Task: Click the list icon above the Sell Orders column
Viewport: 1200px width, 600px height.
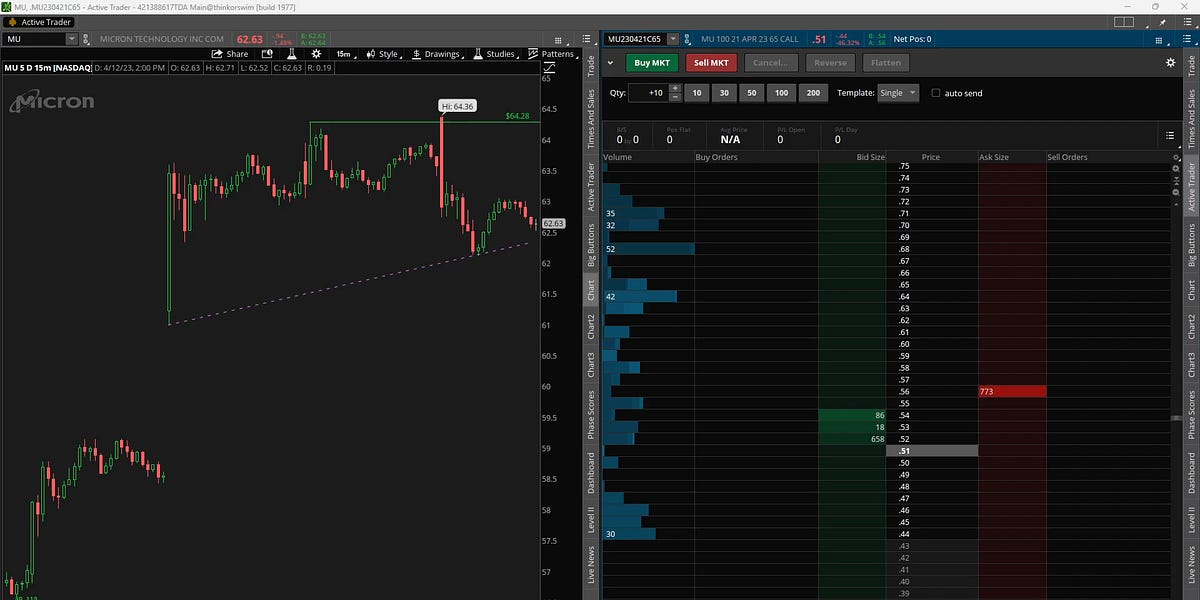Action: point(1170,135)
